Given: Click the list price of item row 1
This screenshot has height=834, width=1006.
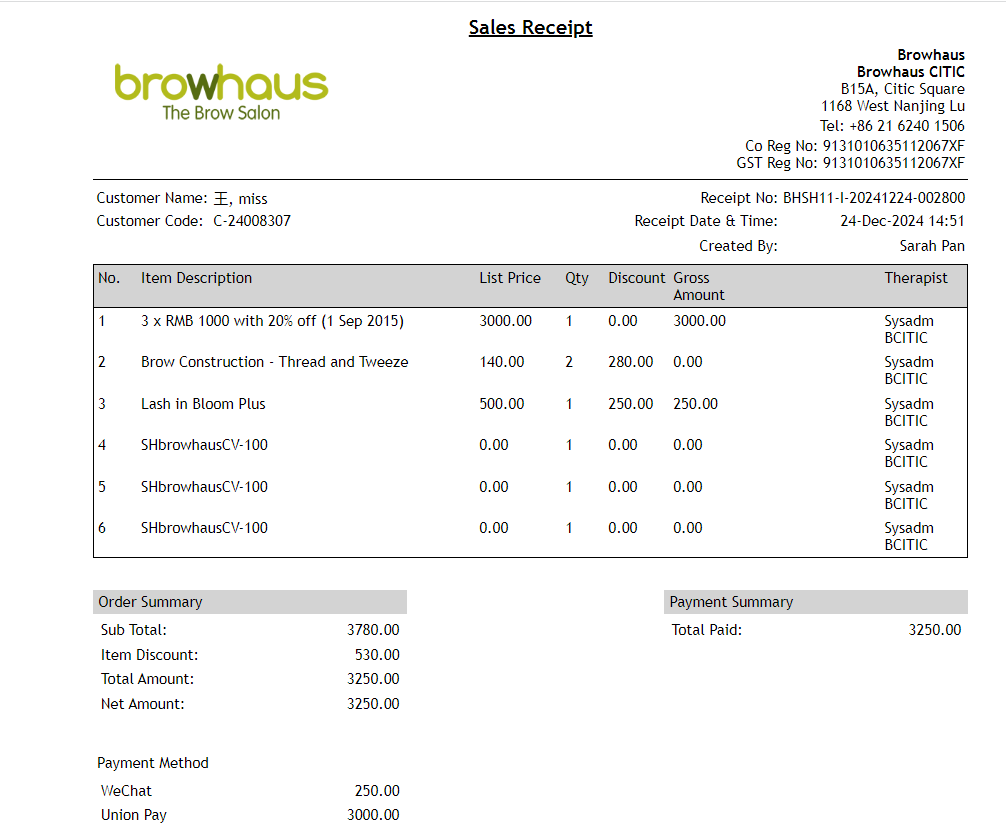Looking at the screenshot, I should [x=506, y=321].
